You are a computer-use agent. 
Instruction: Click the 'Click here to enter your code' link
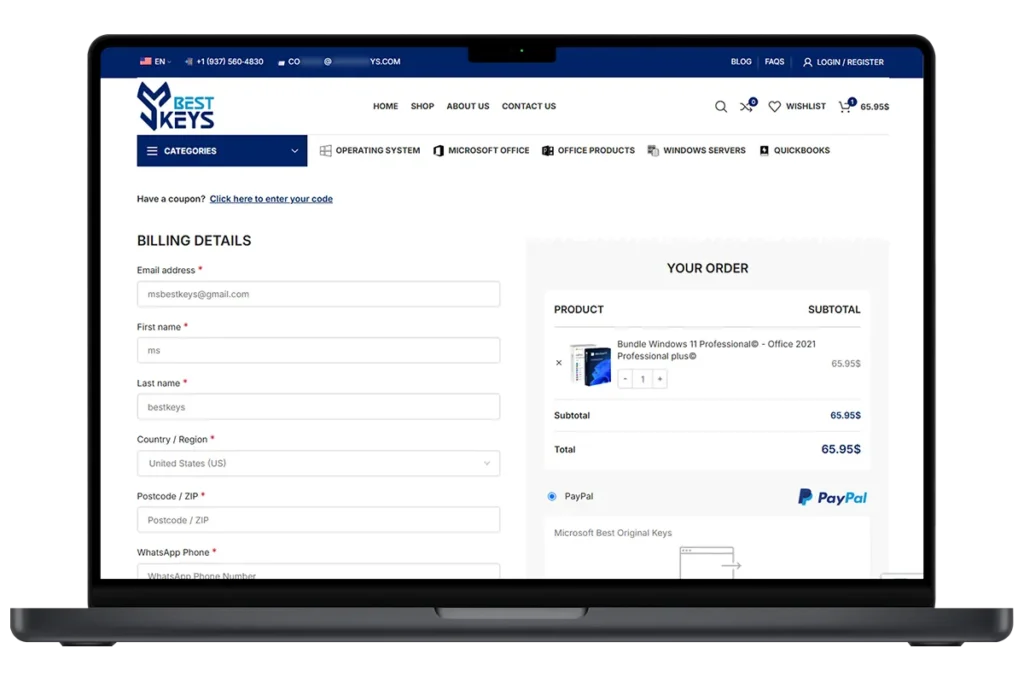coord(271,199)
